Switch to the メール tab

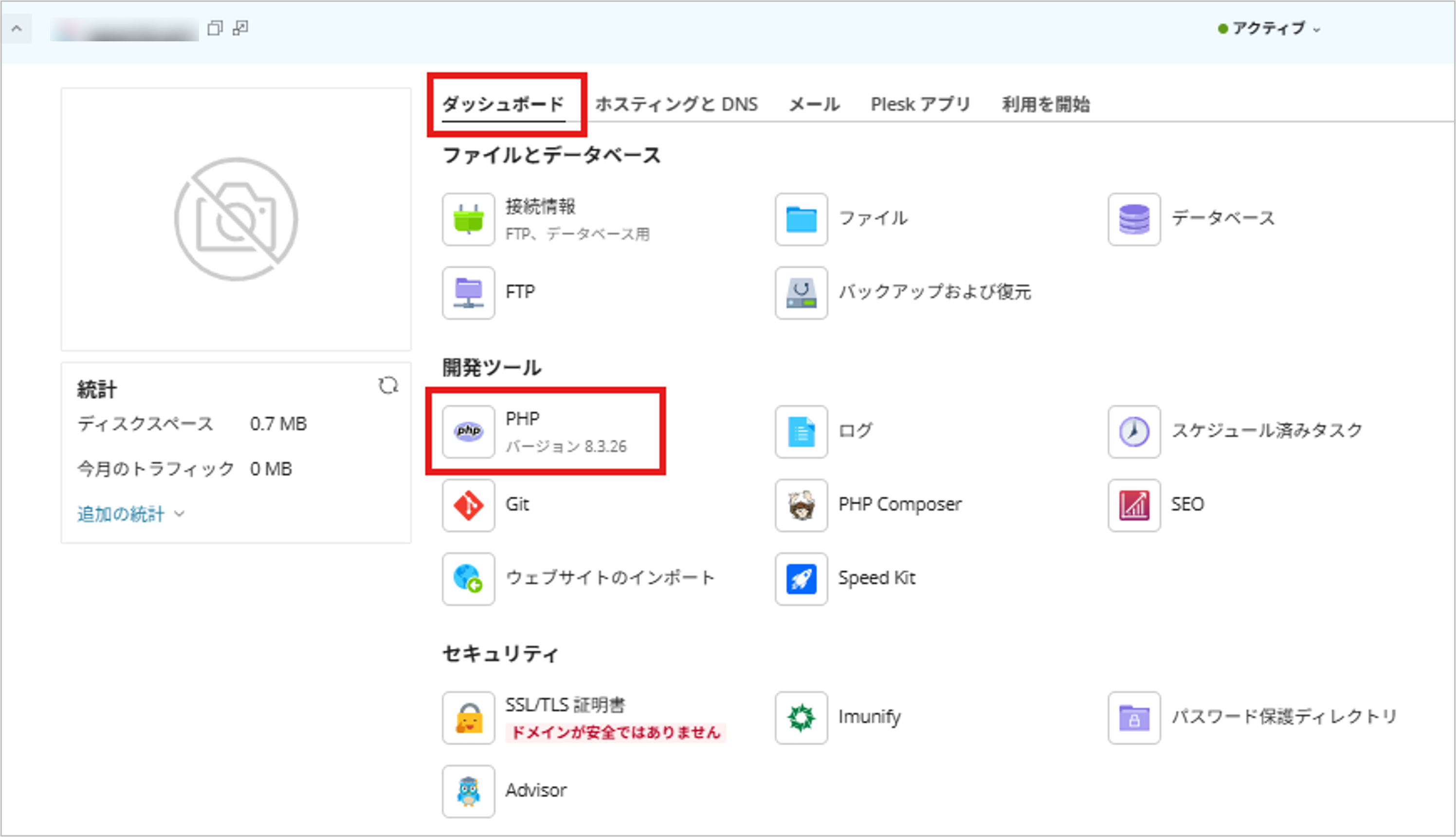pos(814,104)
